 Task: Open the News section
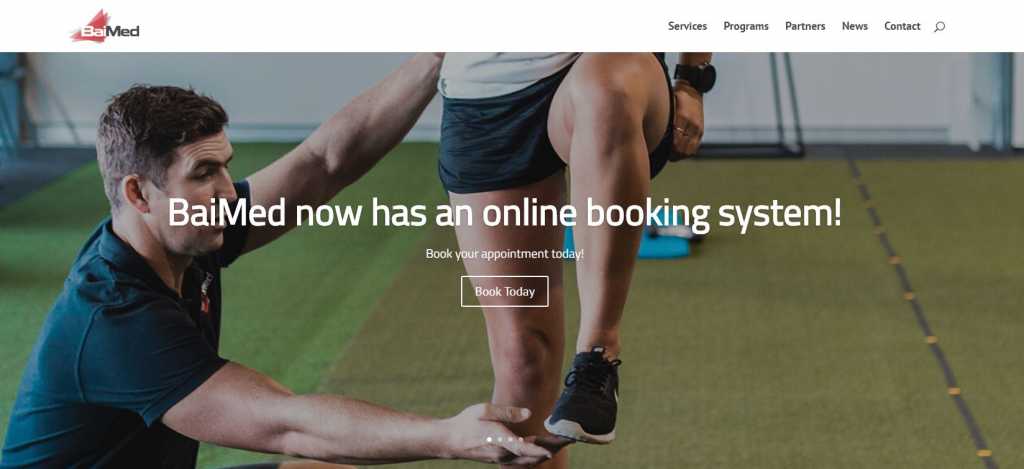pos(854,26)
